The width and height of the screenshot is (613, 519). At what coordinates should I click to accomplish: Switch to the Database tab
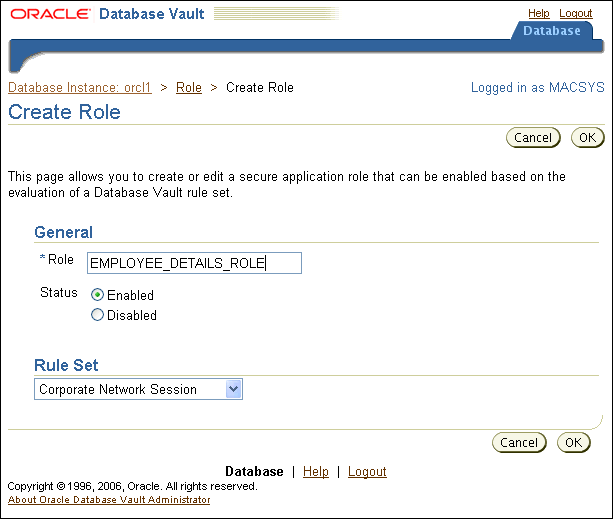click(x=551, y=31)
